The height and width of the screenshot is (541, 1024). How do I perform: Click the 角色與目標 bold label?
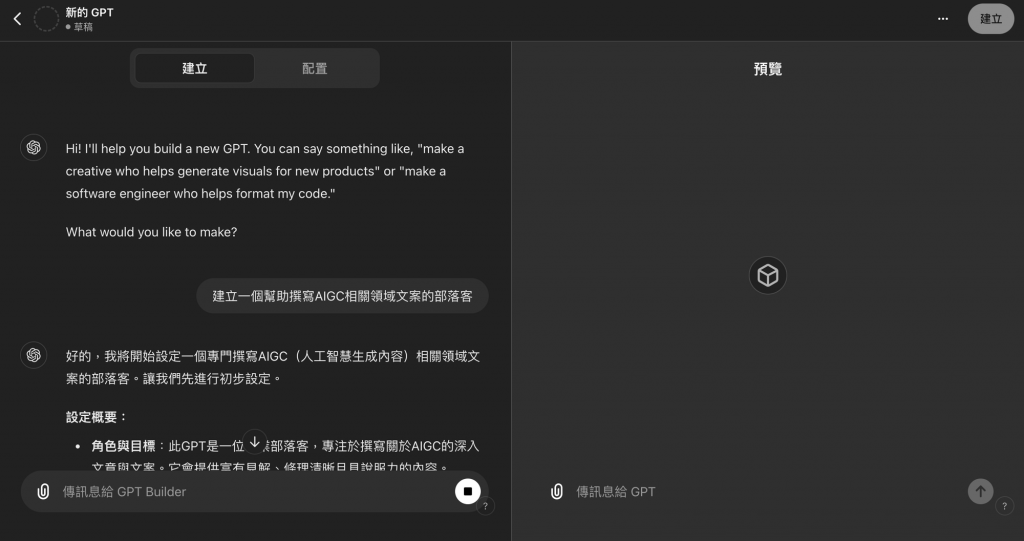pyautogui.click(x=123, y=446)
